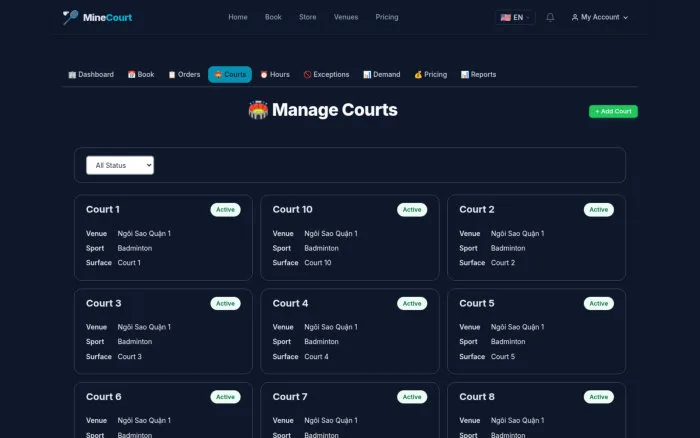The height and width of the screenshot is (438, 700).
Task: Switch to the Demand tab
Action: pos(382,75)
